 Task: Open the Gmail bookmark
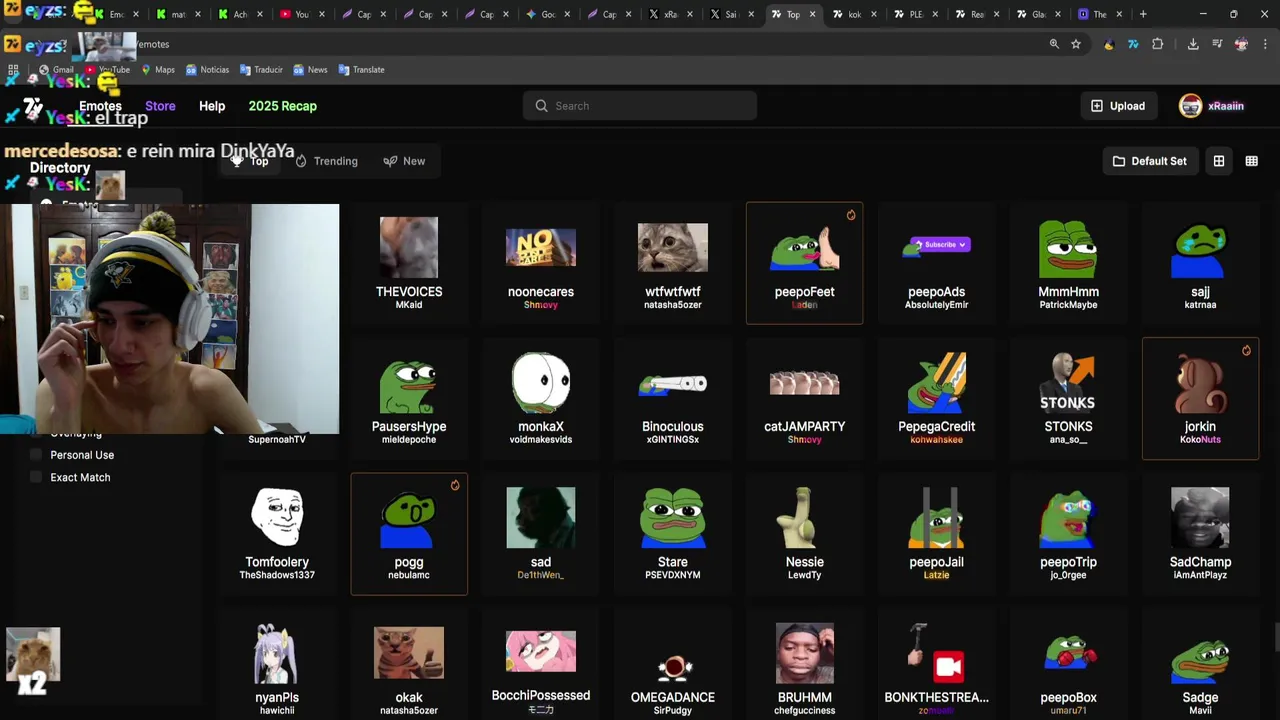(55, 70)
